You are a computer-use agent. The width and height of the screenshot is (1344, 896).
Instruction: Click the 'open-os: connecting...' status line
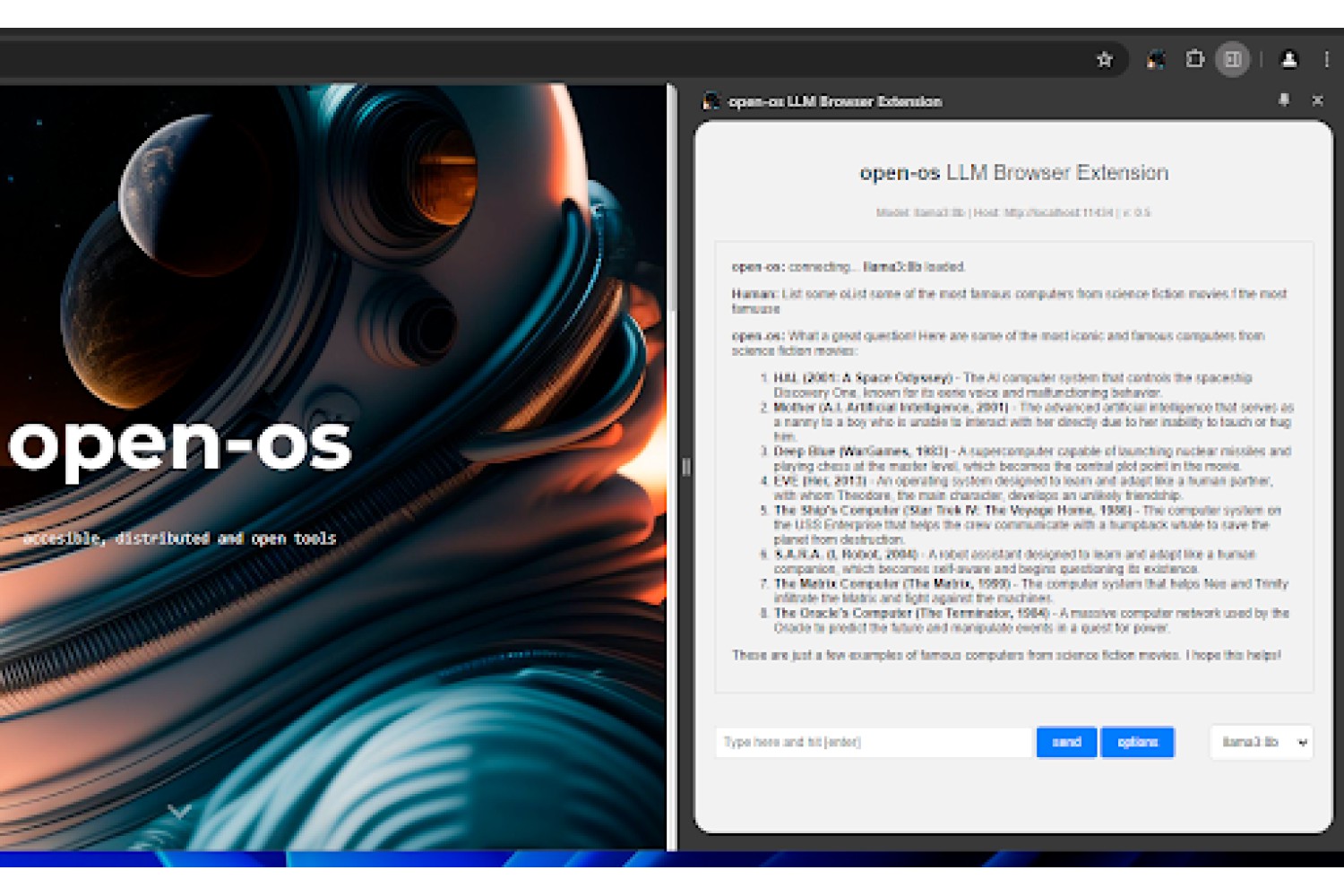click(849, 266)
